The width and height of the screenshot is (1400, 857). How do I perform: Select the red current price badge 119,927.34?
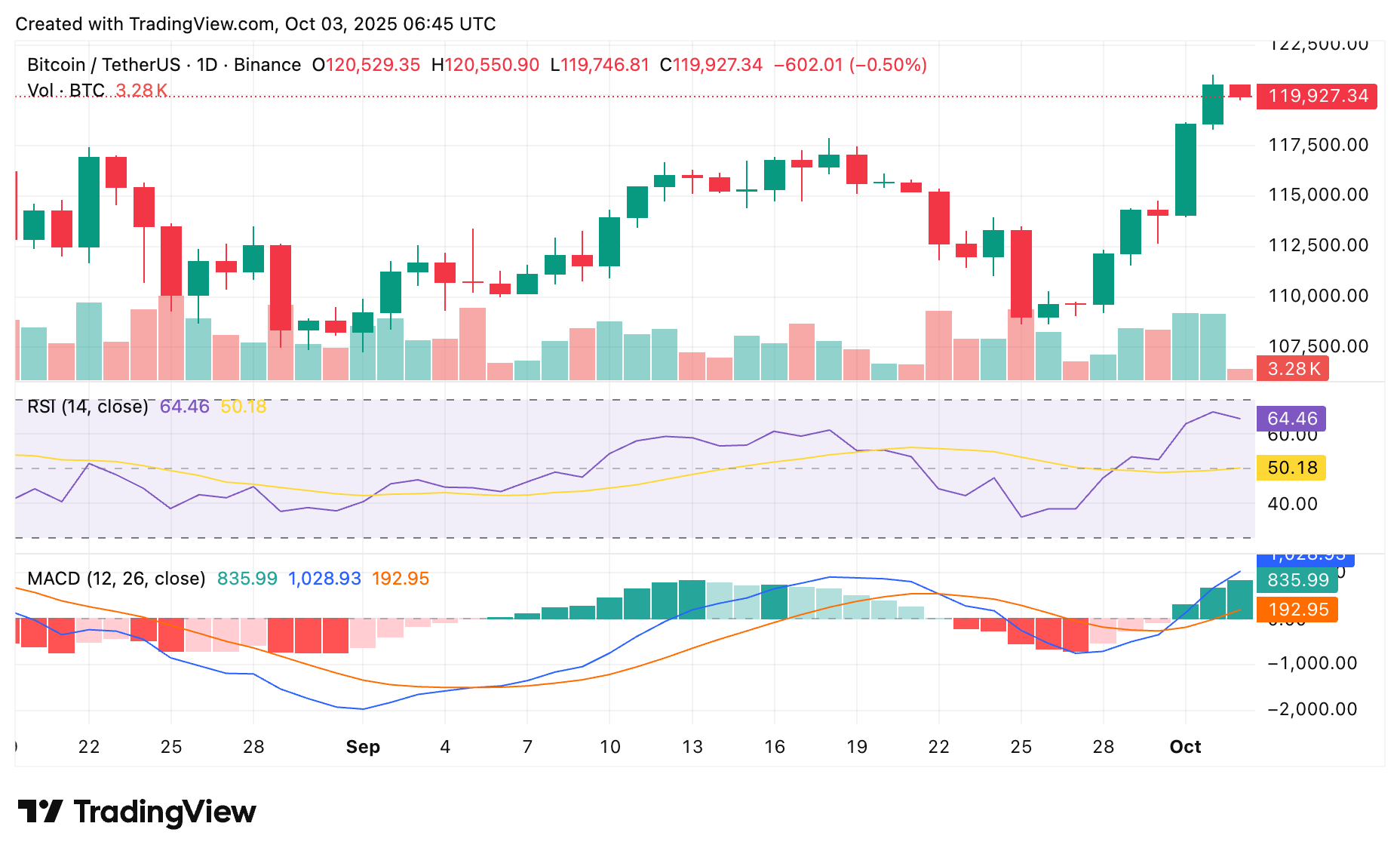point(1316,96)
